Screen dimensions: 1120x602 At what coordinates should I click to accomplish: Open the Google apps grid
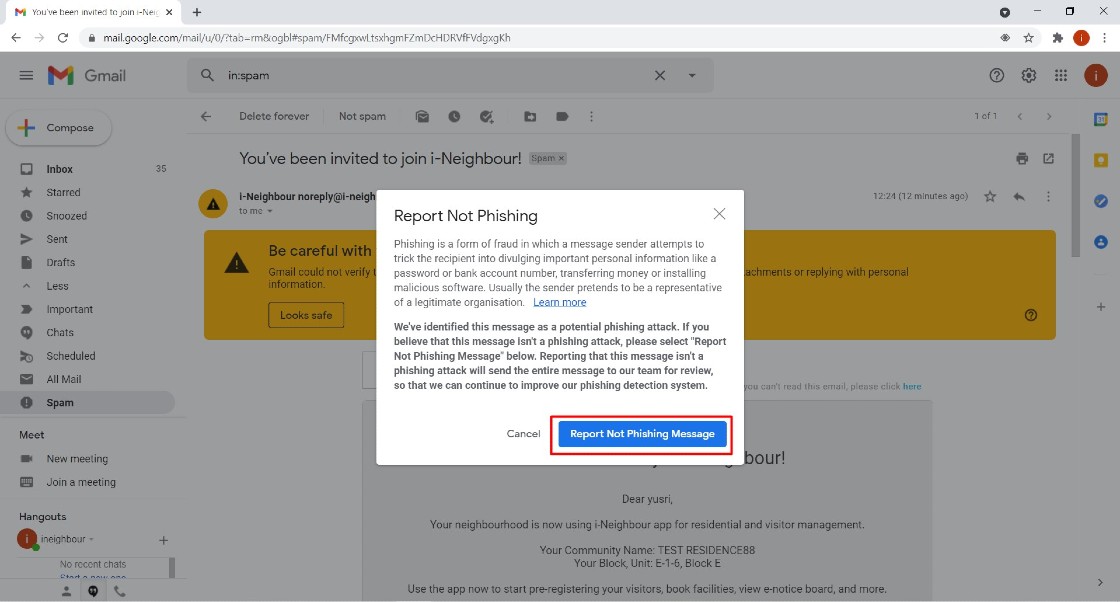coord(1061,75)
